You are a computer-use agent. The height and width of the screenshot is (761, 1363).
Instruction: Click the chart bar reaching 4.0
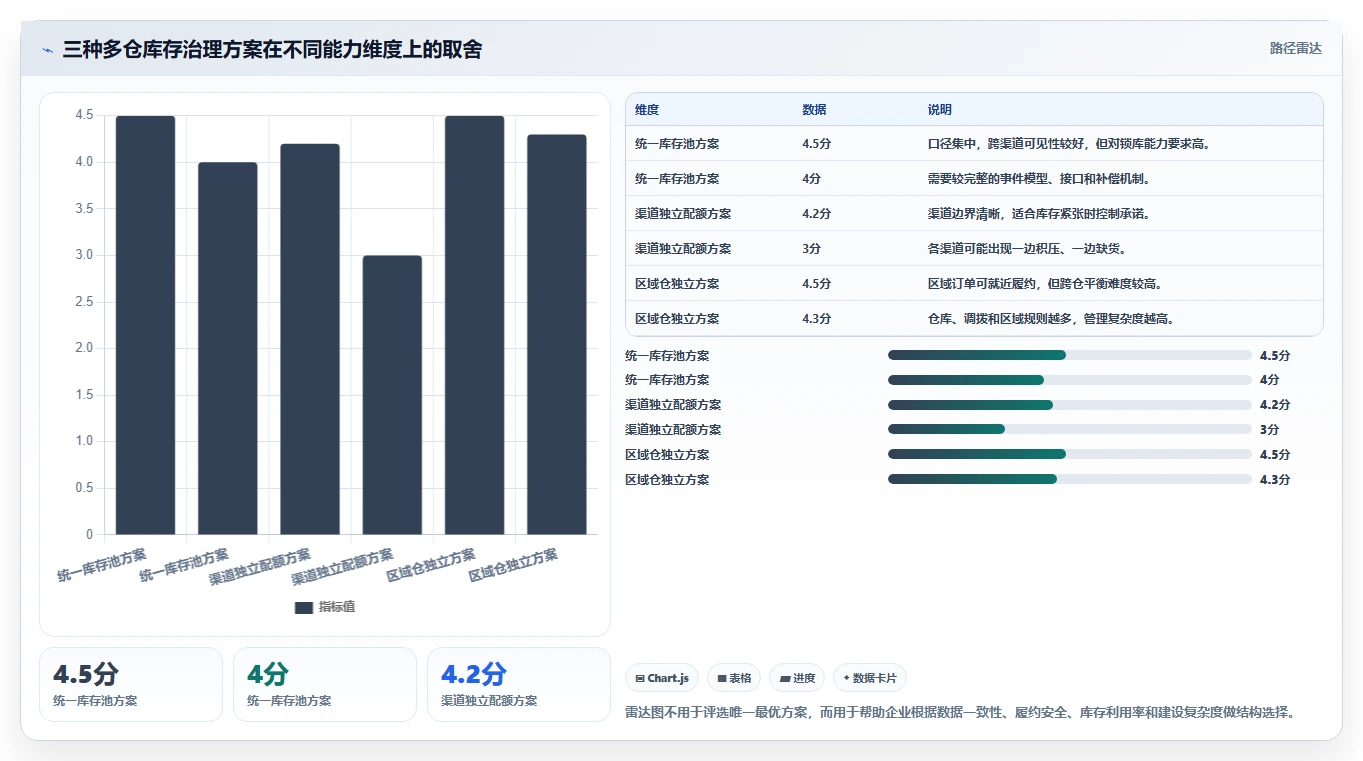coord(228,348)
